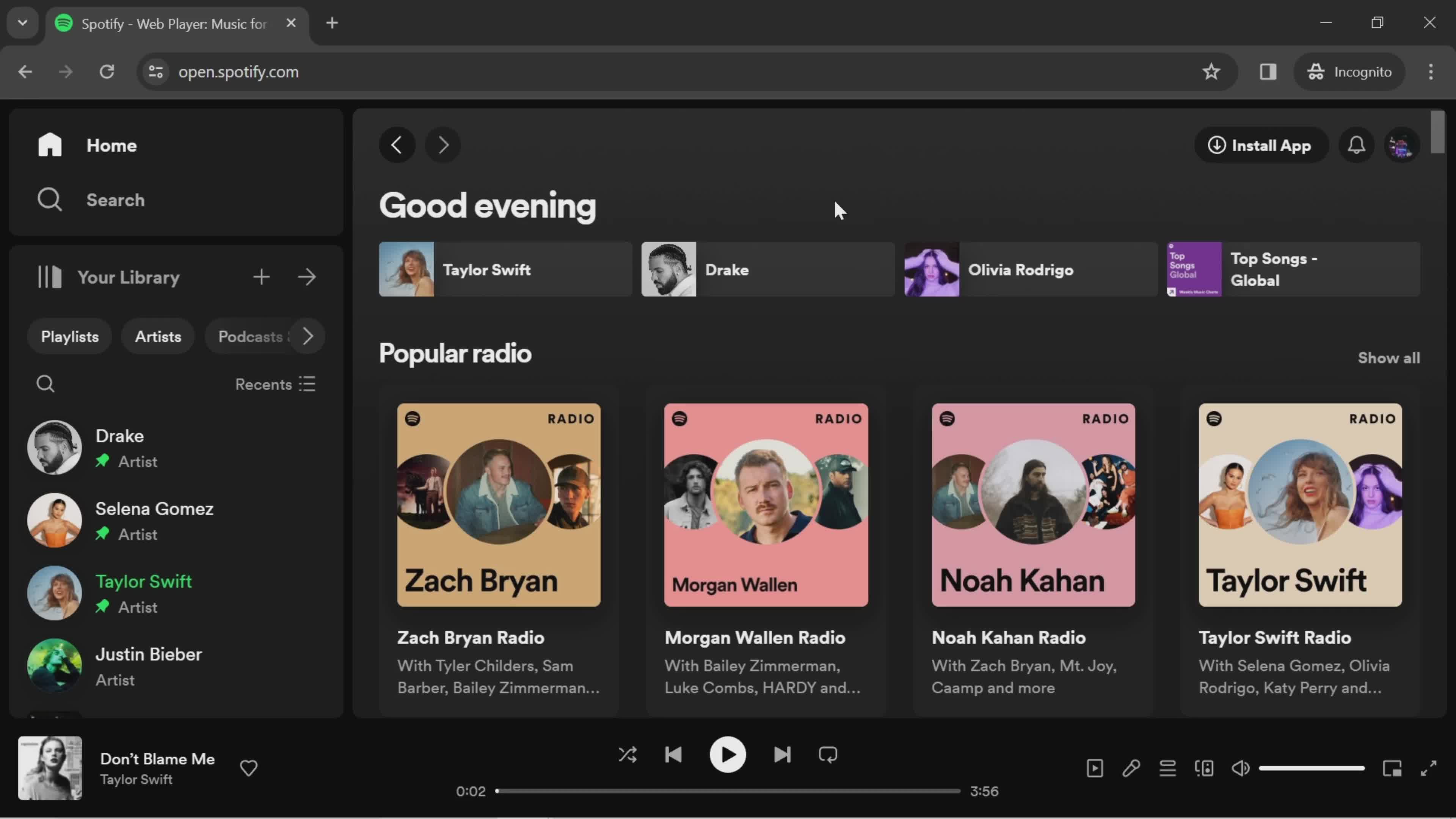Toggle lyrics view
1456x819 pixels.
1131,768
